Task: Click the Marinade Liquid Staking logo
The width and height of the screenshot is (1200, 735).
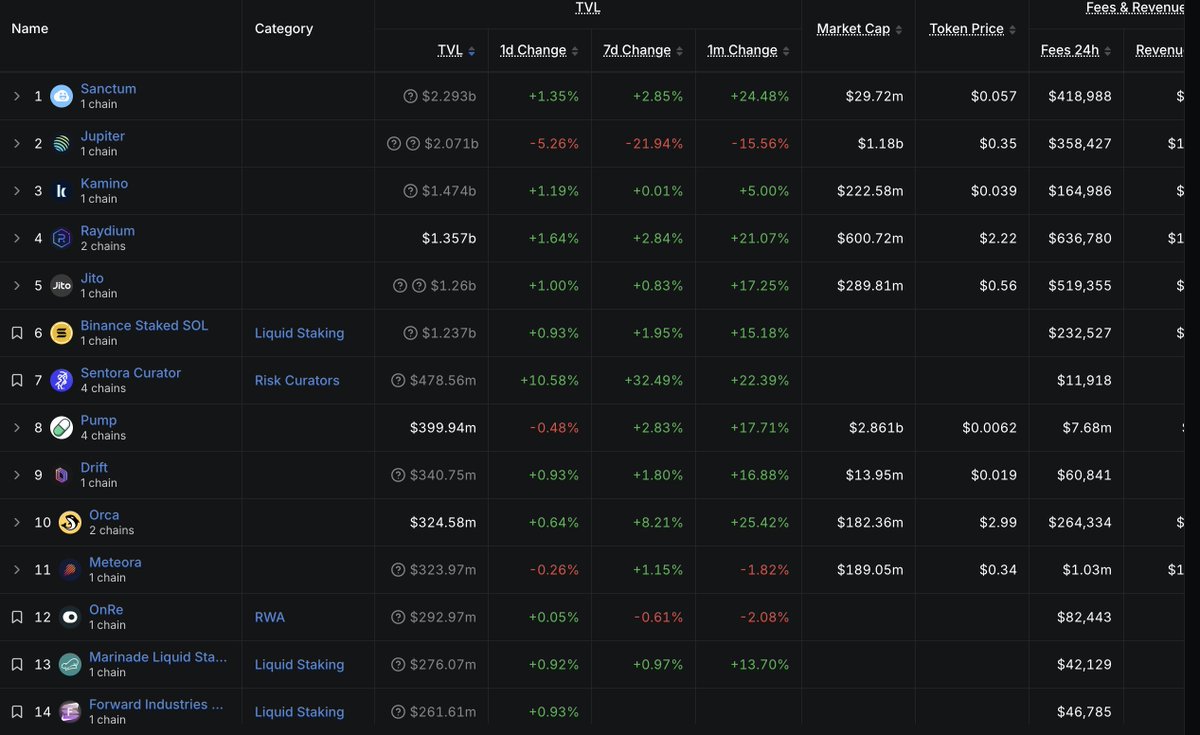Action: (x=70, y=664)
